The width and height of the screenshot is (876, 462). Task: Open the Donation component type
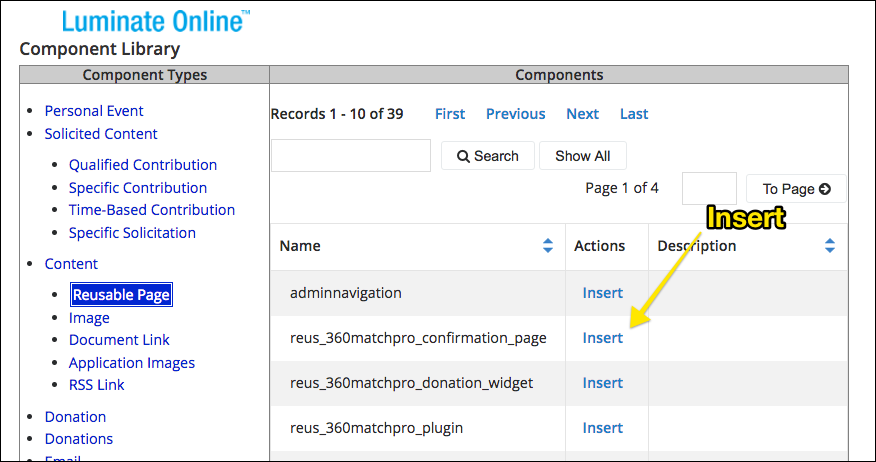[75, 417]
